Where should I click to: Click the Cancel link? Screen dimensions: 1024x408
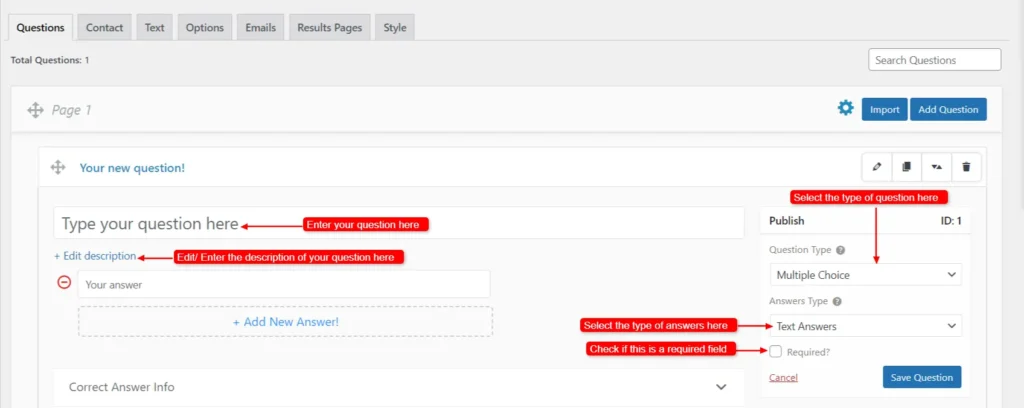pos(783,378)
